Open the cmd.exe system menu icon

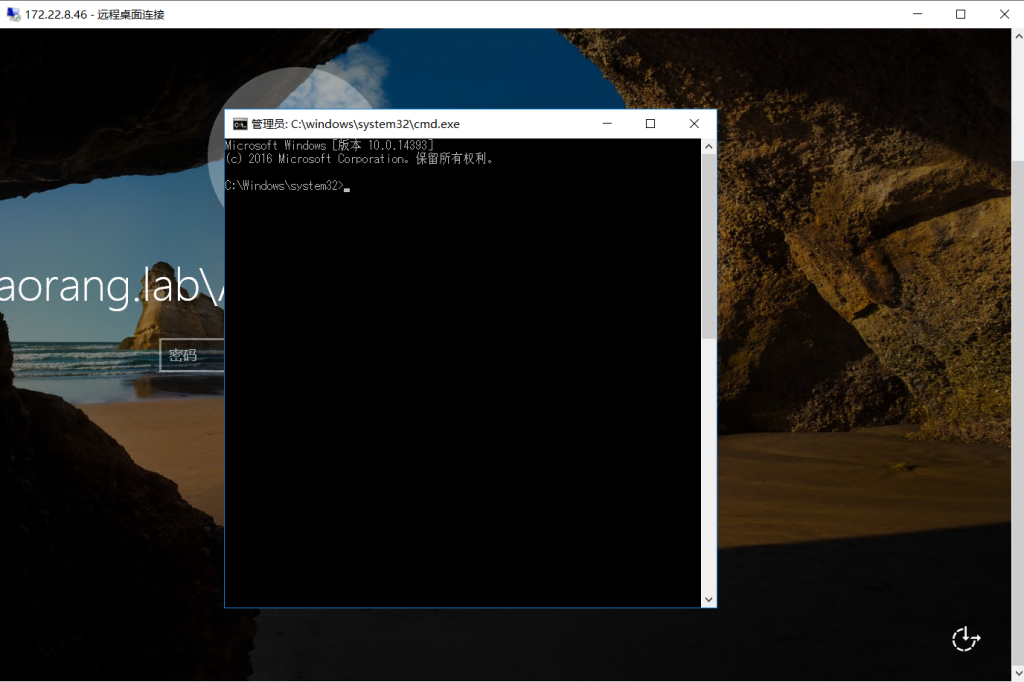point(240,124)
